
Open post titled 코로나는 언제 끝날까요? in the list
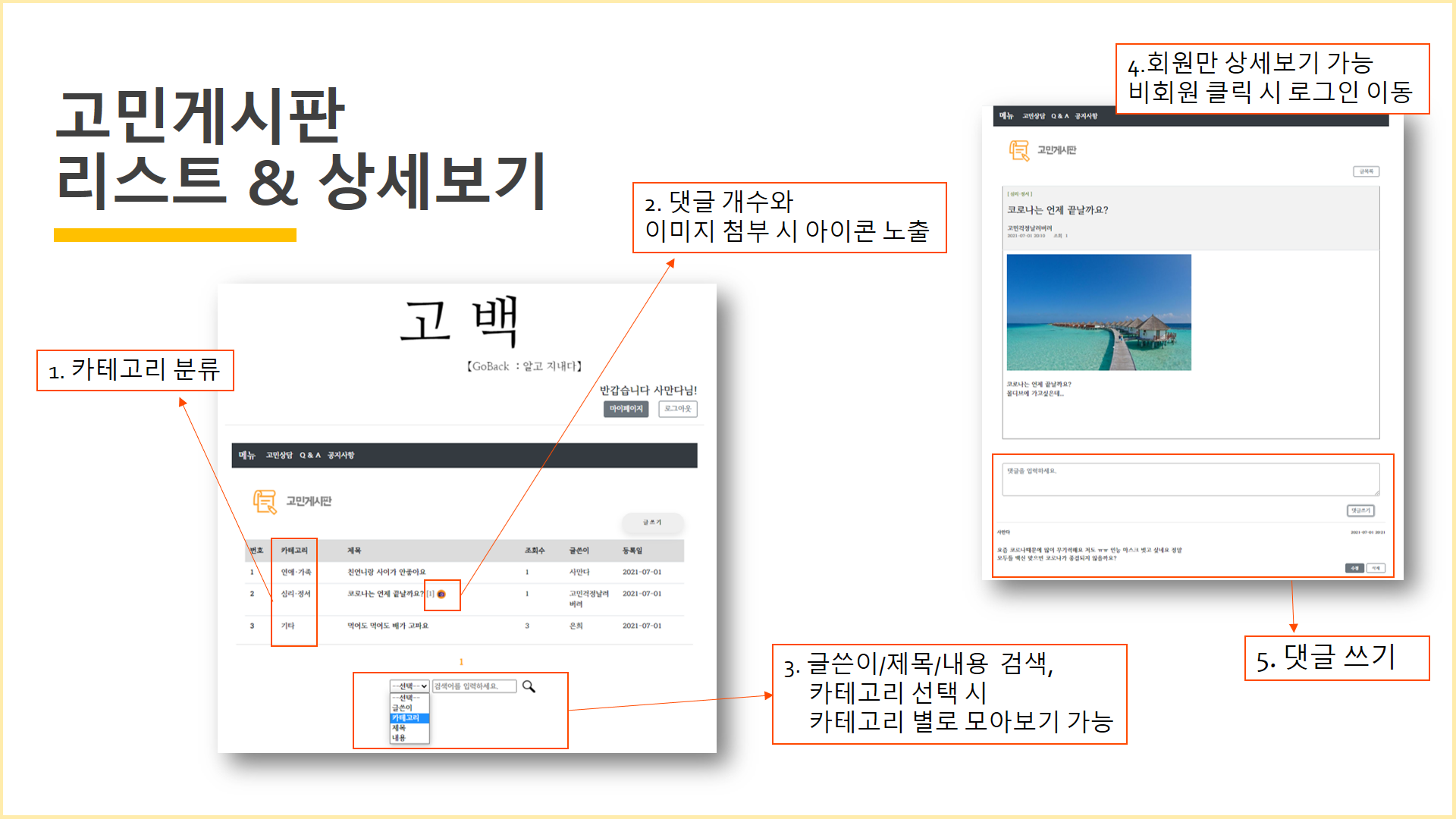point(385,594)
